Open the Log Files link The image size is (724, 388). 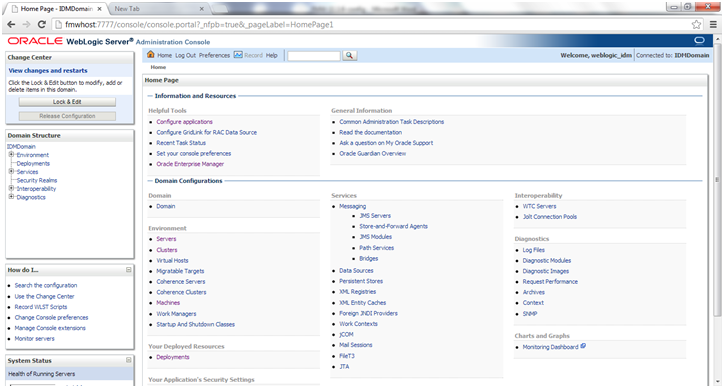click(x=534, y=250)
